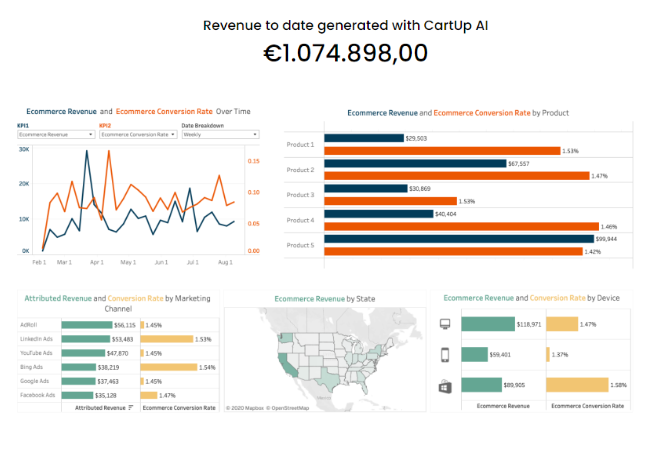Click the Product 4 row label
The image size is (655, 453).
300,220
